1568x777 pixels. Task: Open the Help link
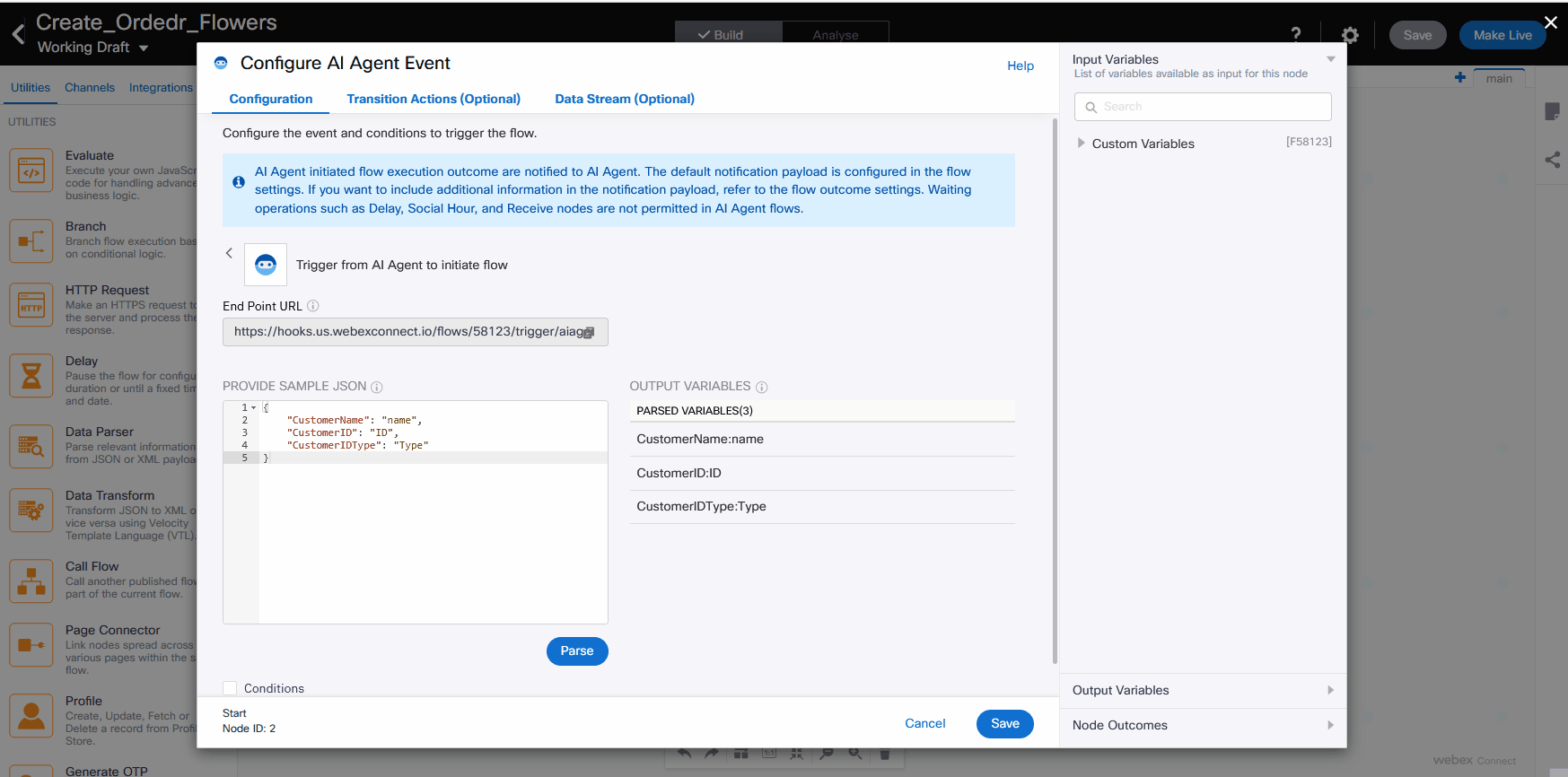coord(1021,65)
